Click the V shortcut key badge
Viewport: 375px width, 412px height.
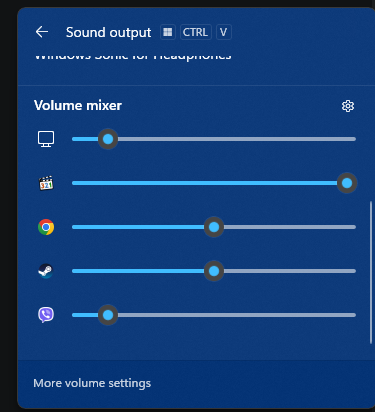224,32
